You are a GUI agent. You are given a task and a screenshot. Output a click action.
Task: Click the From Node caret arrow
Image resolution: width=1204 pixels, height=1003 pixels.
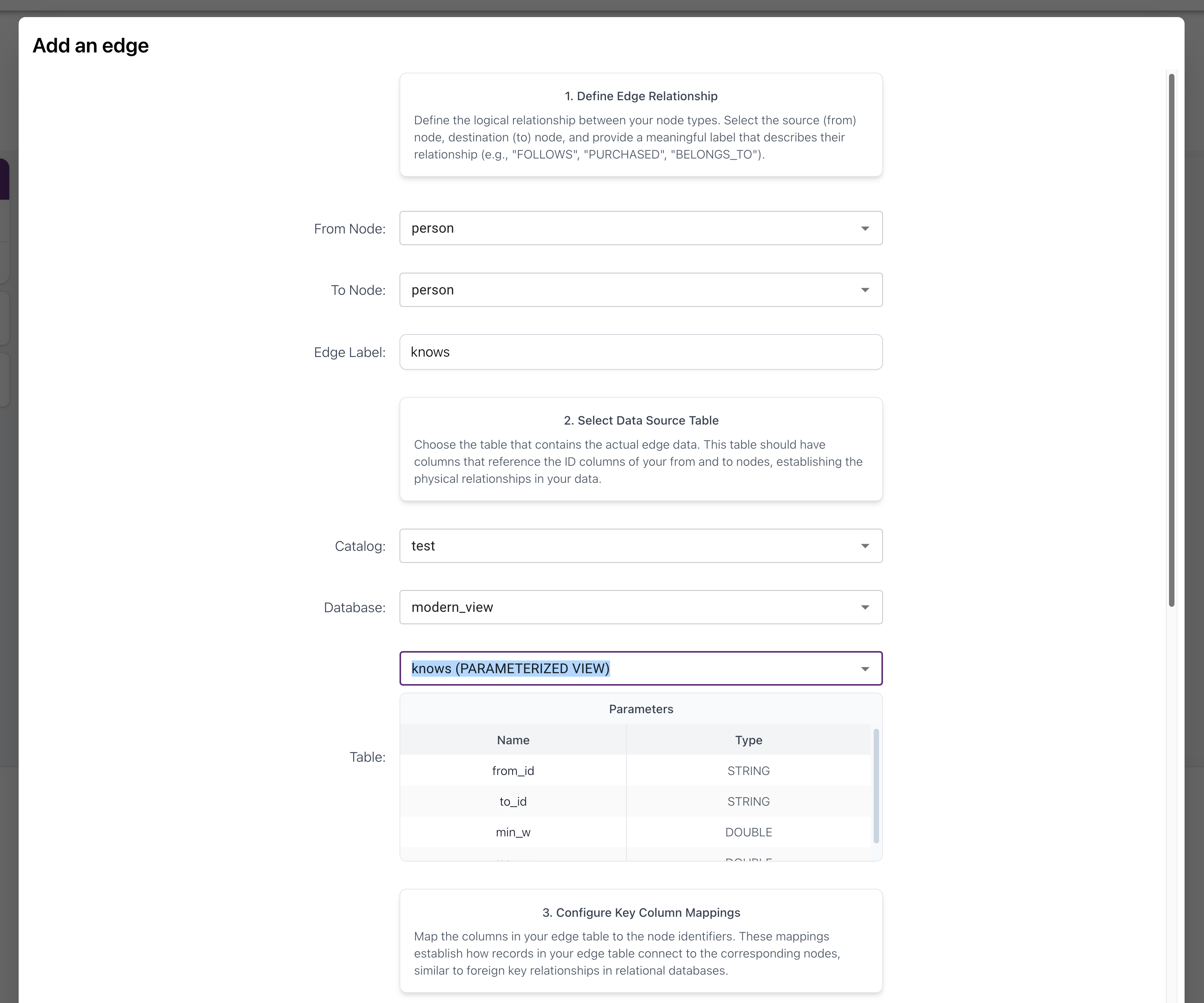[x=865, y=228]
